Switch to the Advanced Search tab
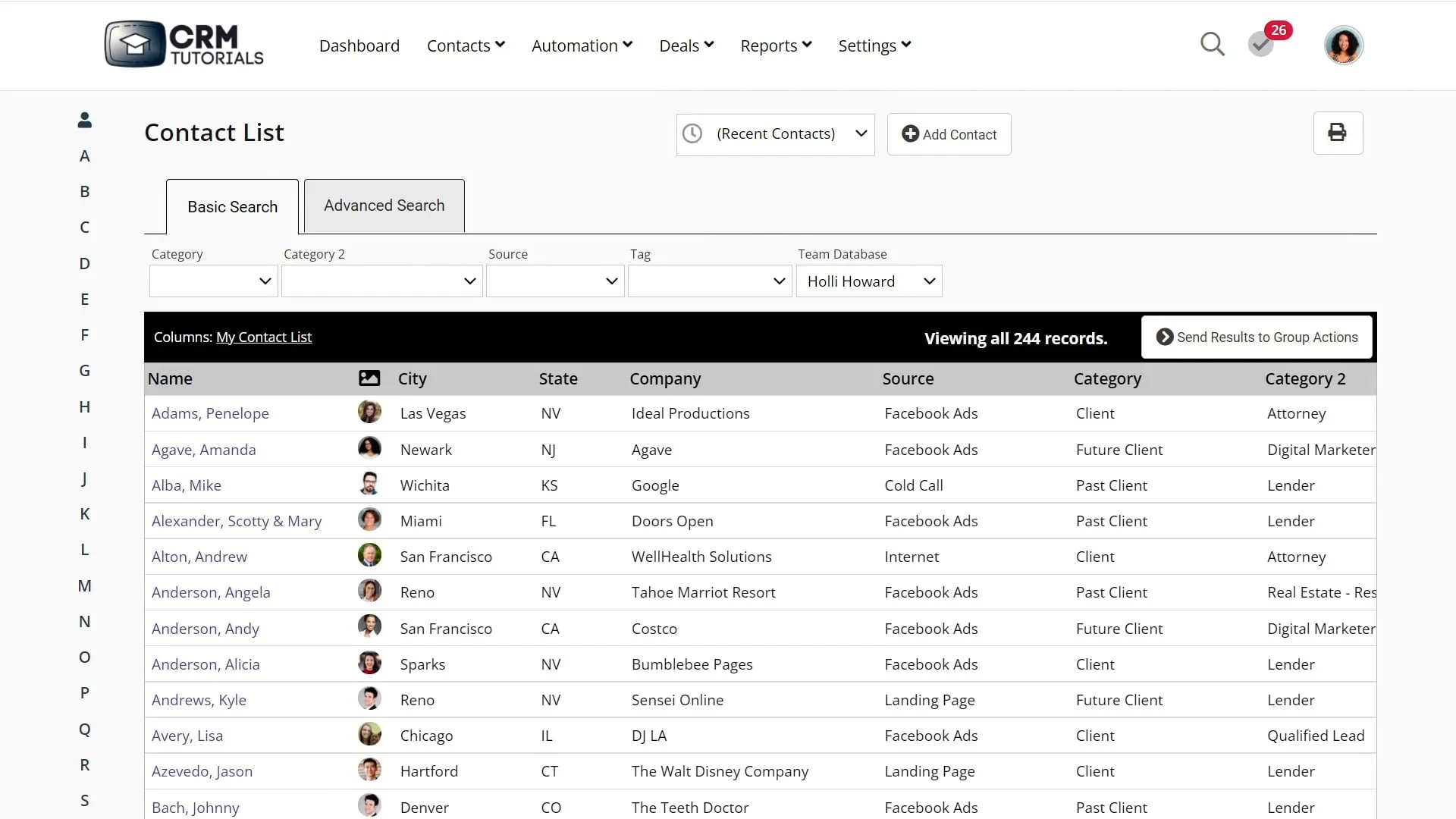 (384, 206)
